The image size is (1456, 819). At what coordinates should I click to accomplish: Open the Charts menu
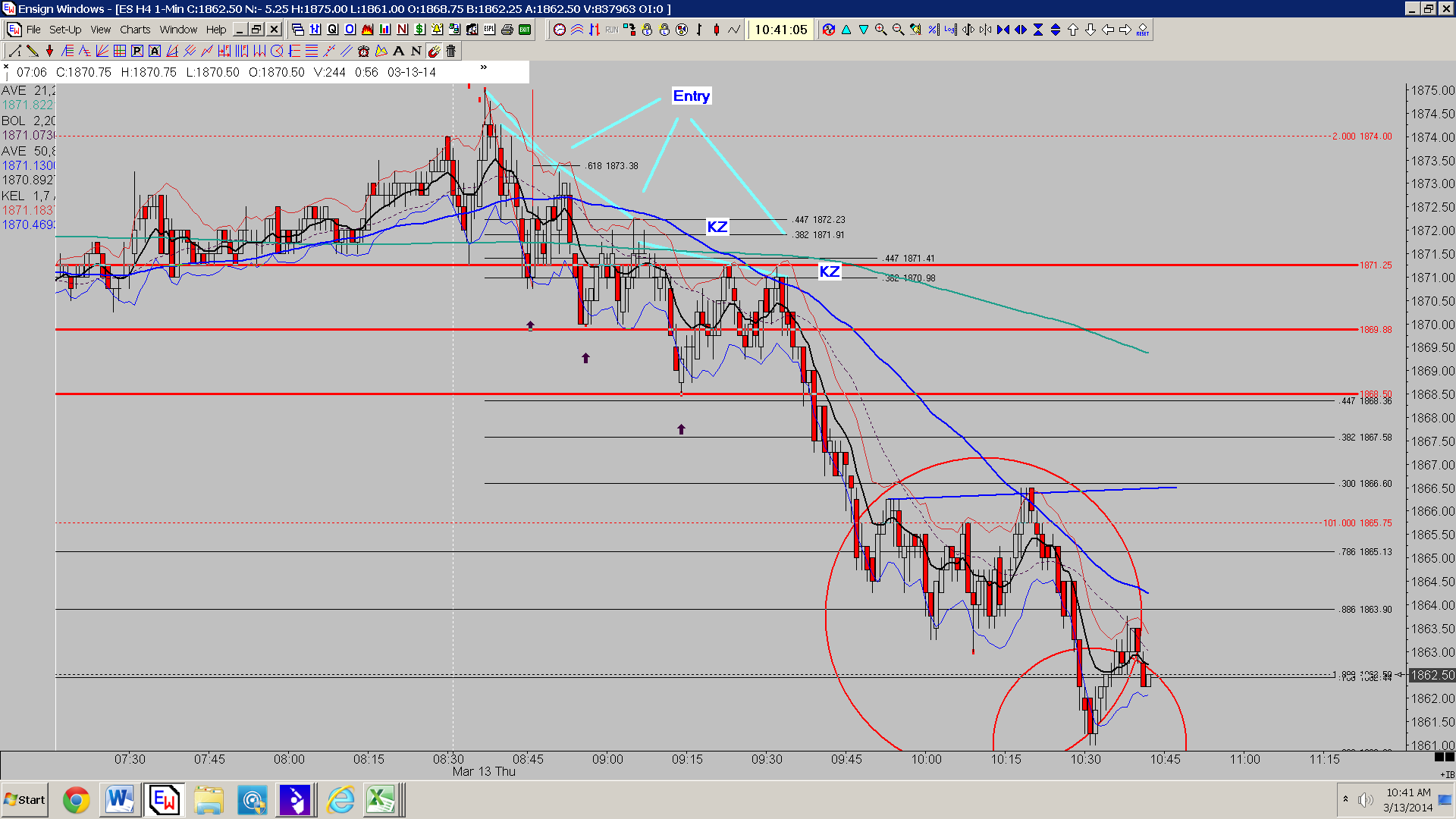click(135, 30)
